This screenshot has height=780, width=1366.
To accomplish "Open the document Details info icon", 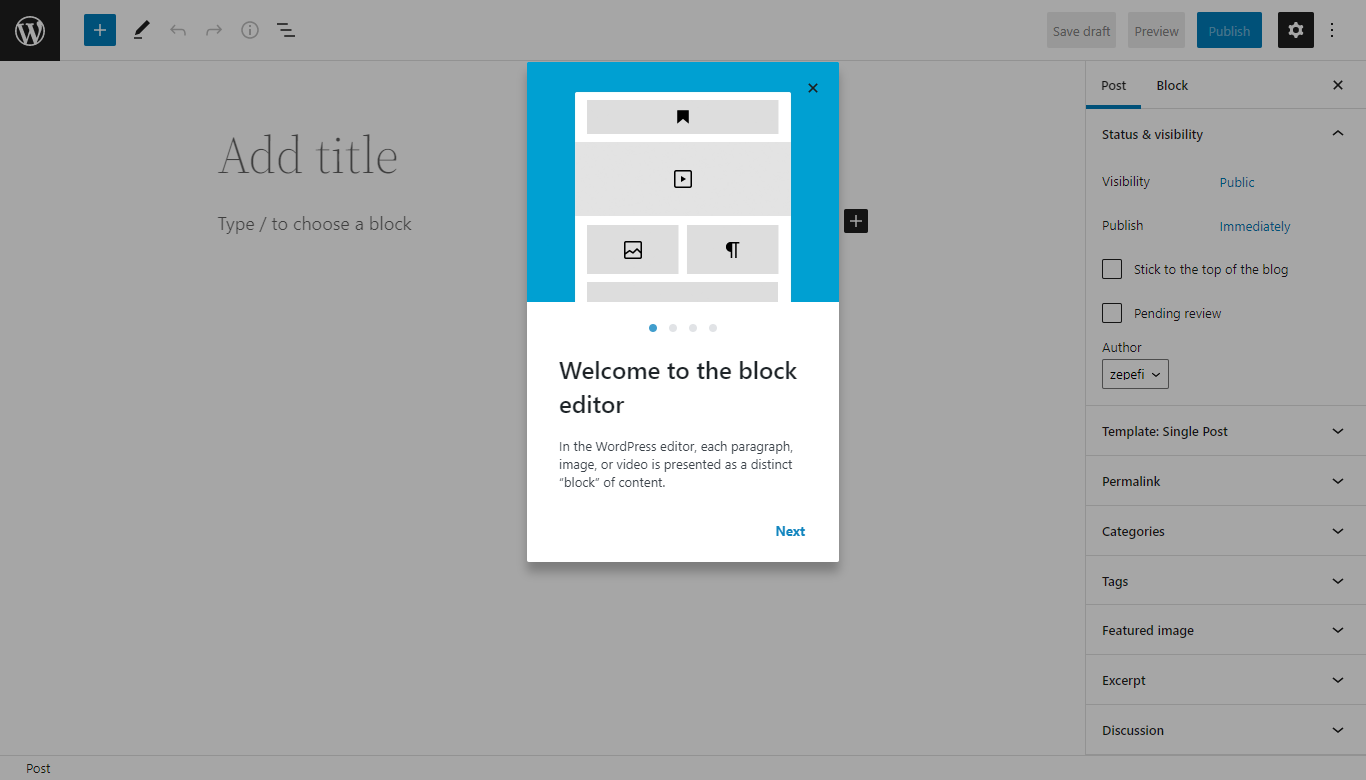I will point(250,30).
